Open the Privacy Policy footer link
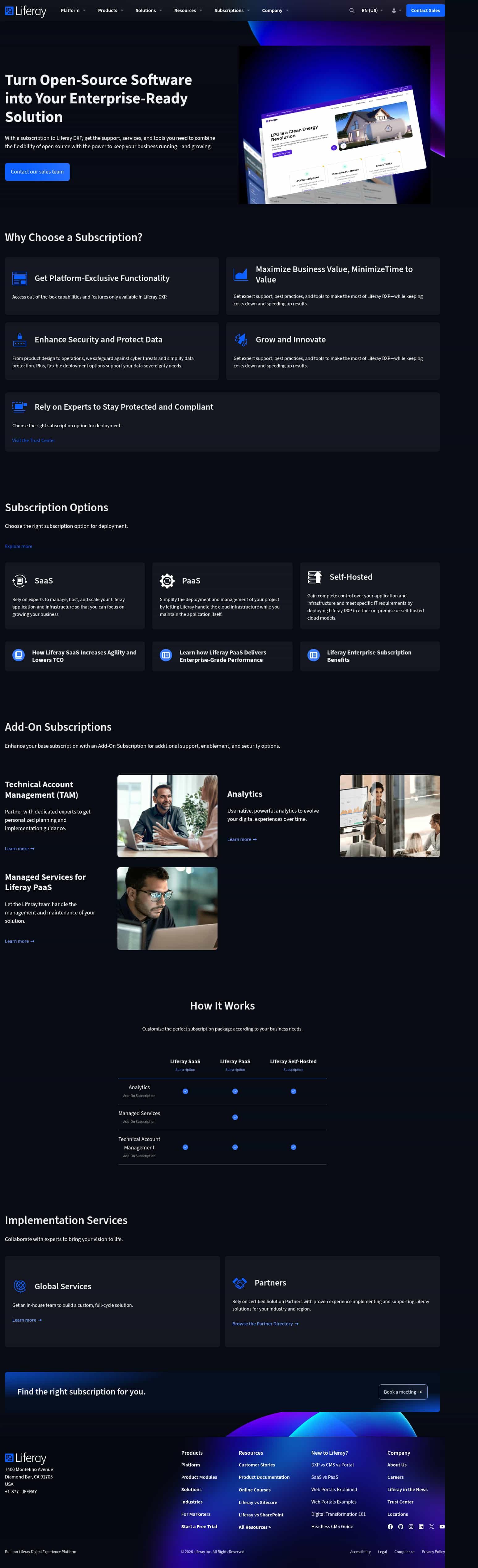 (433, 1552)
